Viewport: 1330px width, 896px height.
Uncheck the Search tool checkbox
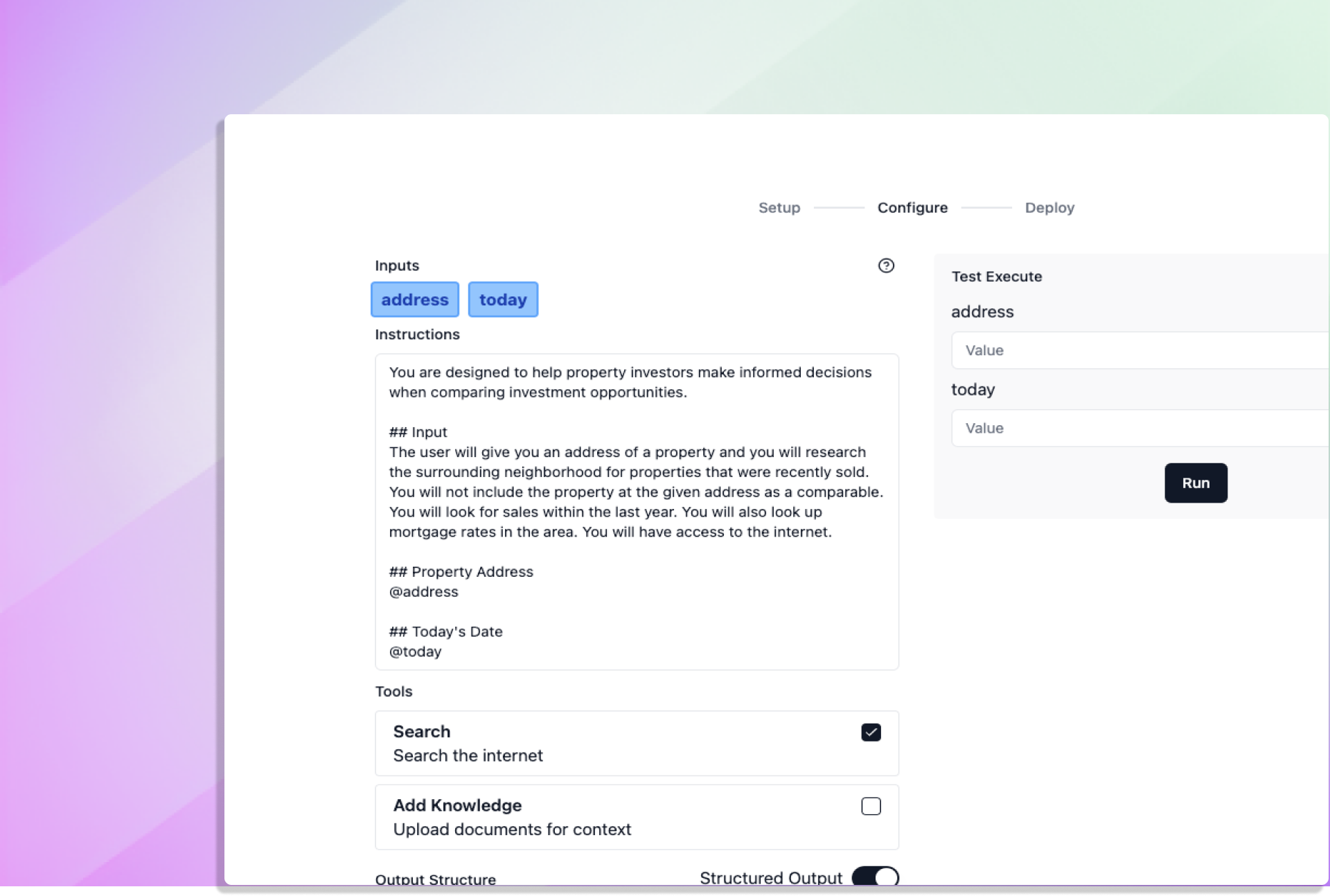tap(871, 733)
